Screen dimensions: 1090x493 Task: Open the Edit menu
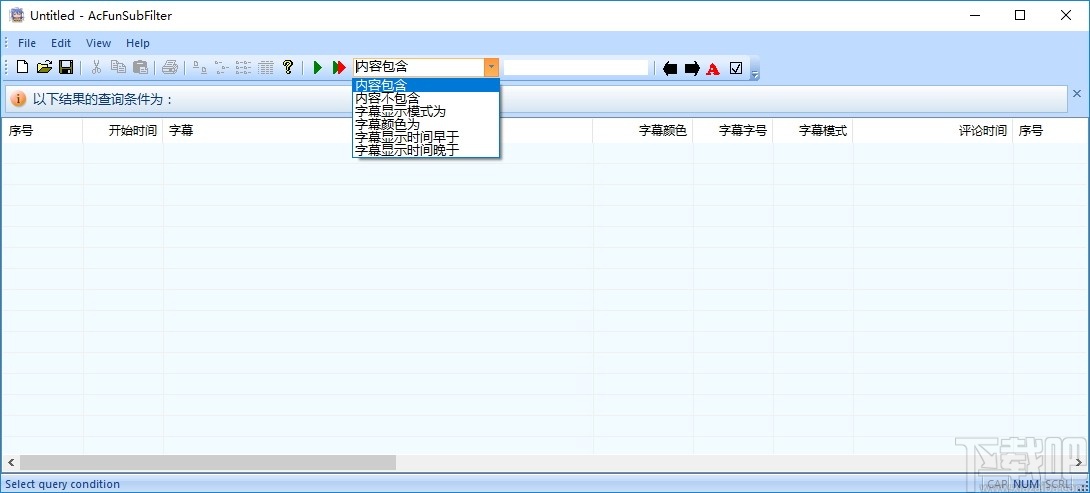(61, 43)
